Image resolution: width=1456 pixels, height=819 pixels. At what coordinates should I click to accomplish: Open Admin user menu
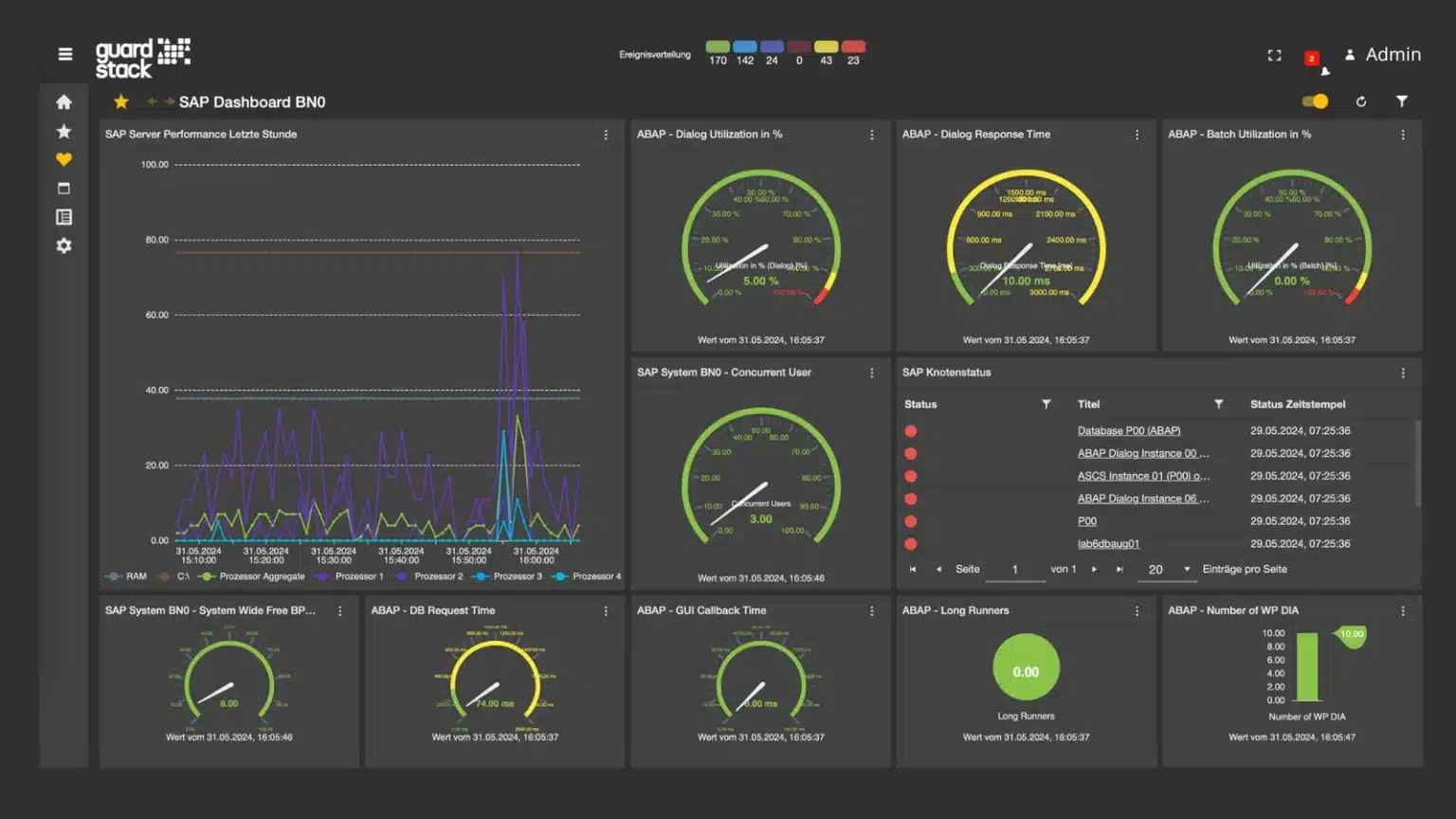tap(1383, 55)
